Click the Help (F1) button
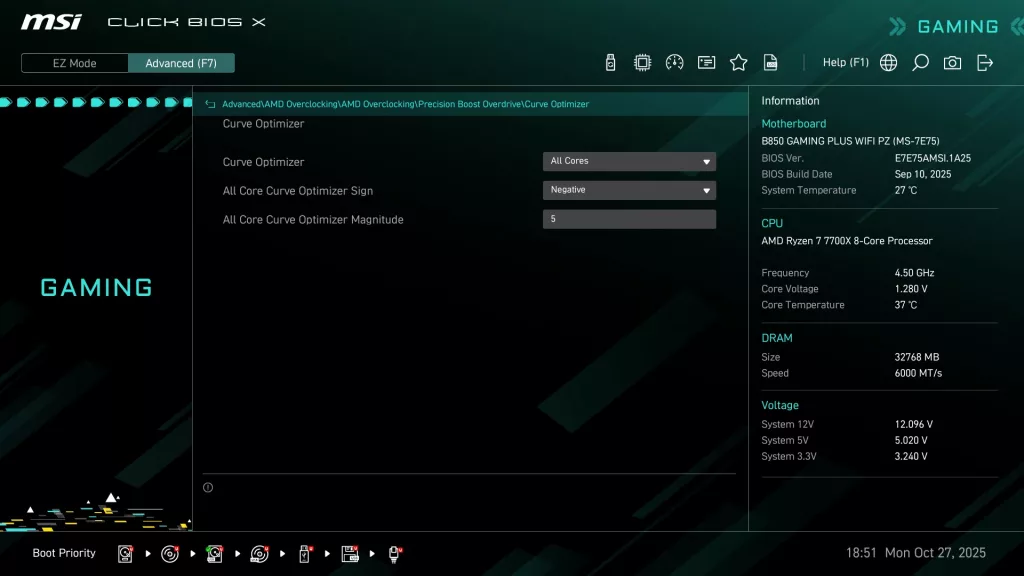 tap(845, 62)
